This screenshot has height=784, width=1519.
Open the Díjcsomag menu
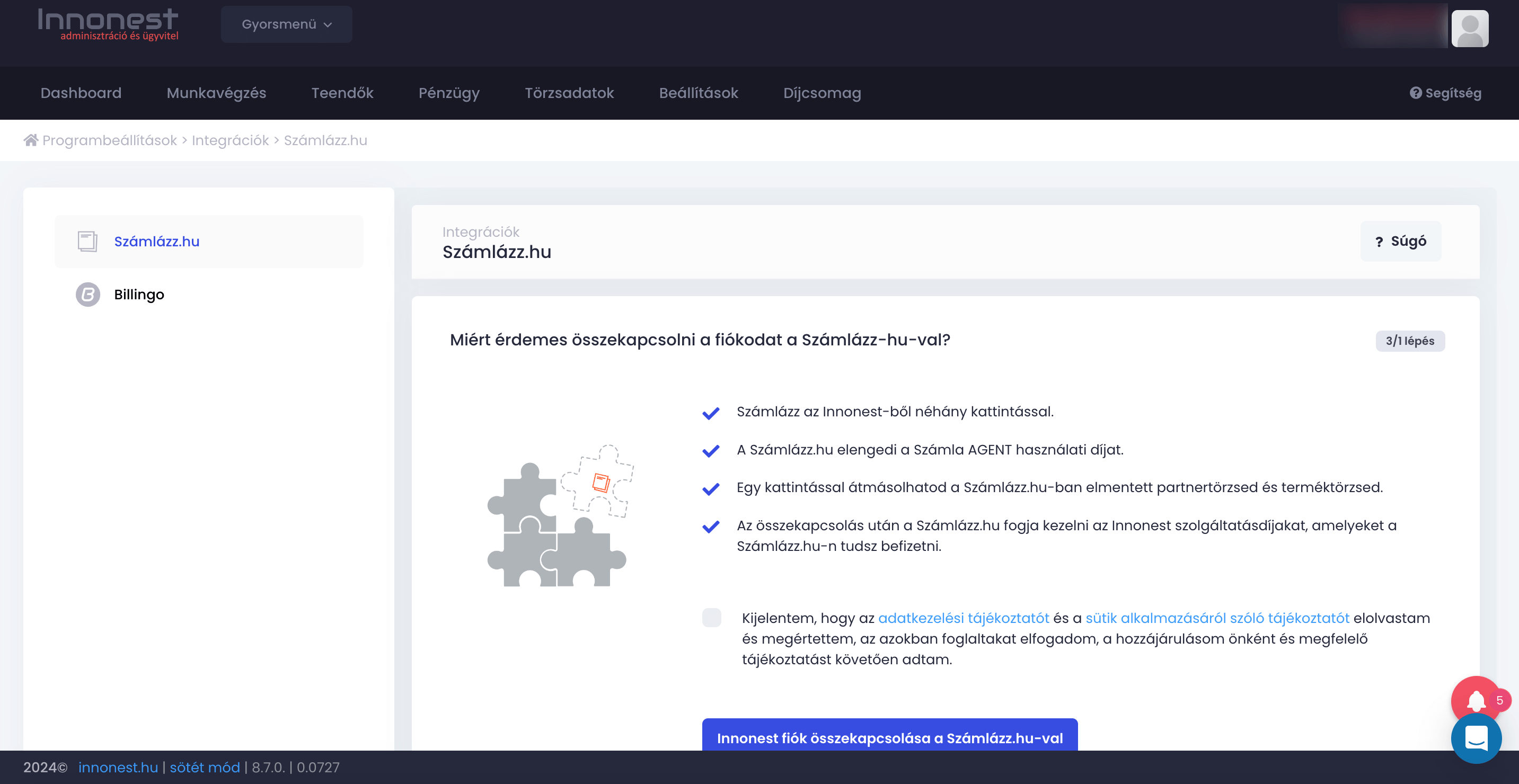[x=822, y=93]
